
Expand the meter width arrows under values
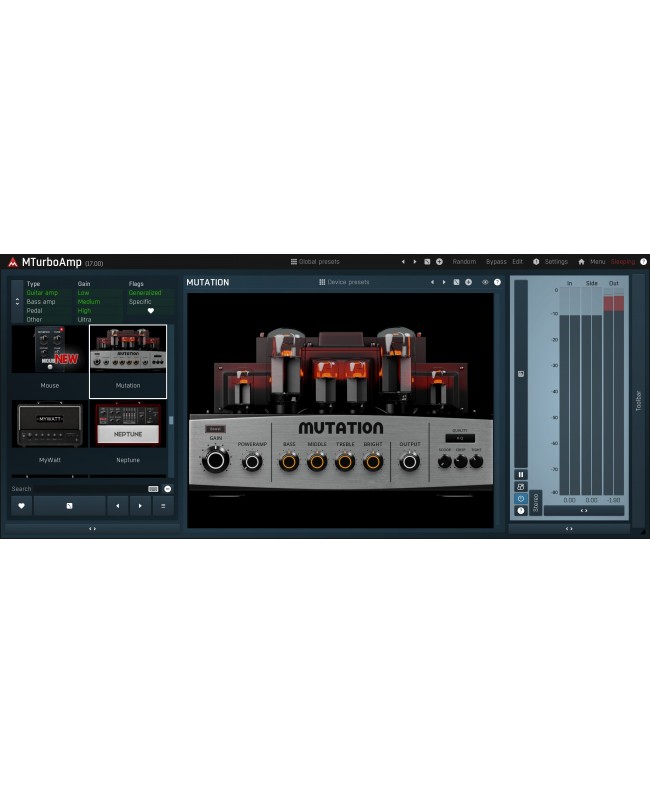[x=584, y=510]
